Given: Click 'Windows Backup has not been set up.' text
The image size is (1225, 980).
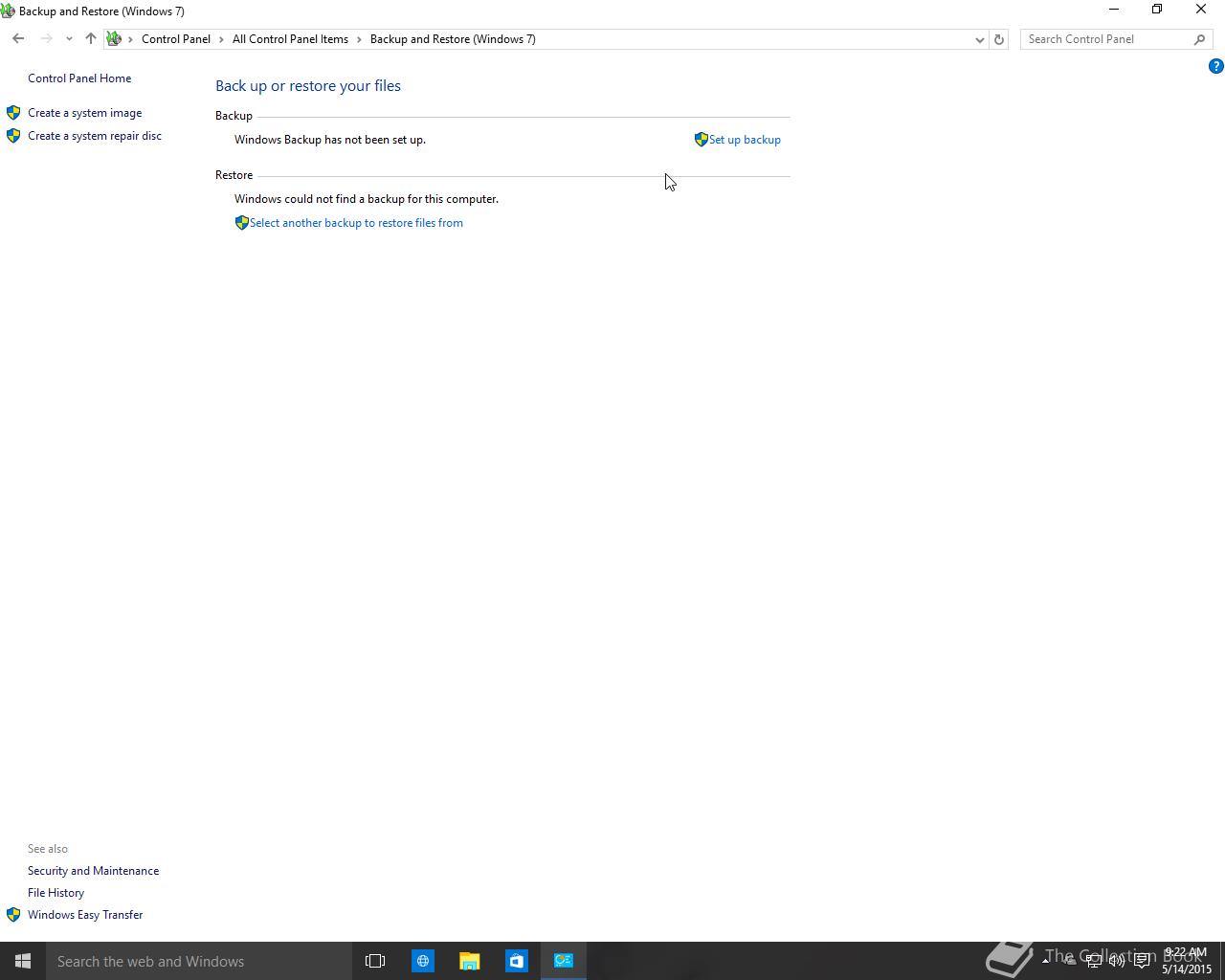Looking at the screenshot, I should pyautogui.click(x=330, y=140).
